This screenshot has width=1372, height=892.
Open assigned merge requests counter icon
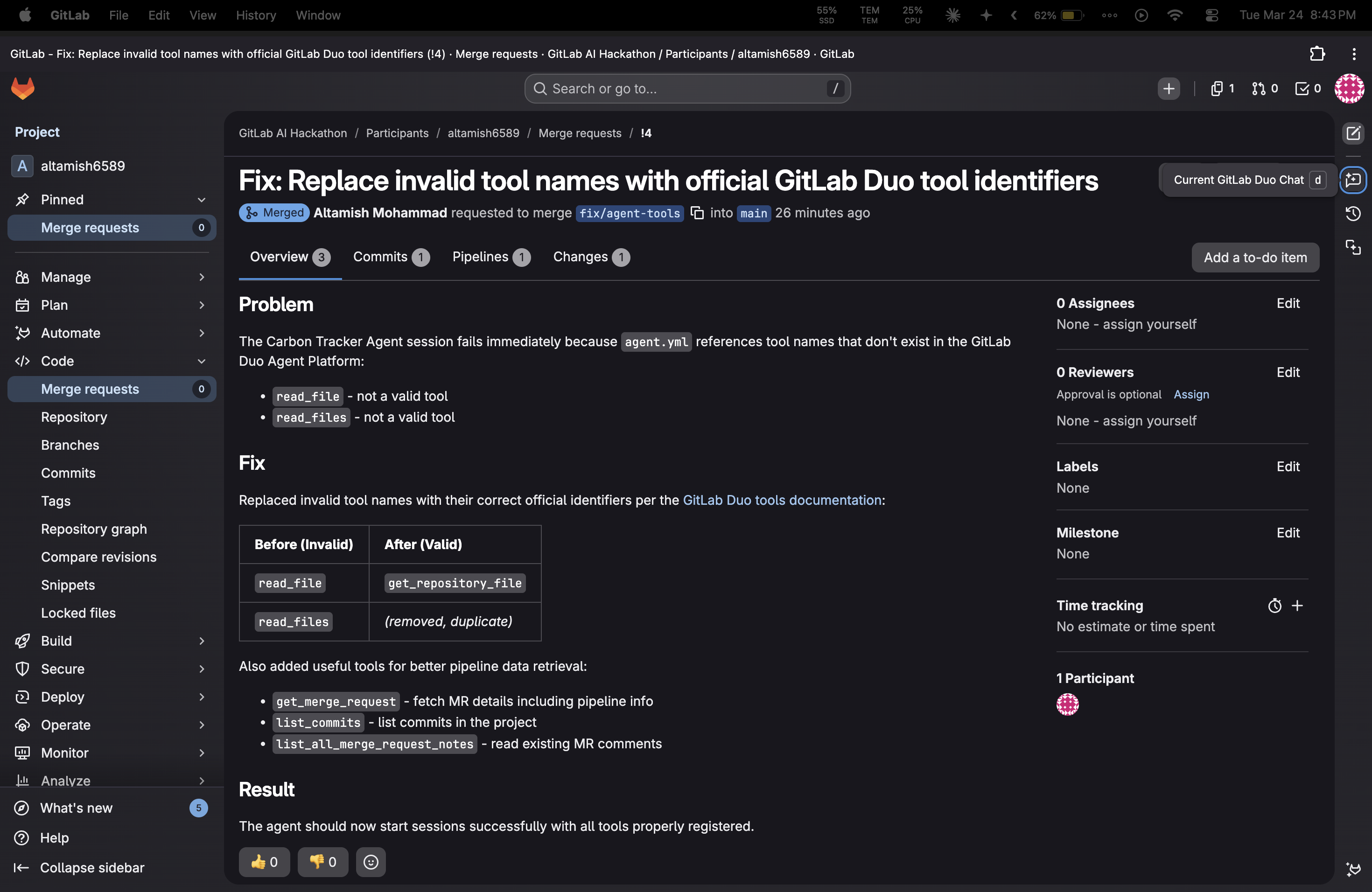pyautogui.click(x=1265, y=88)
